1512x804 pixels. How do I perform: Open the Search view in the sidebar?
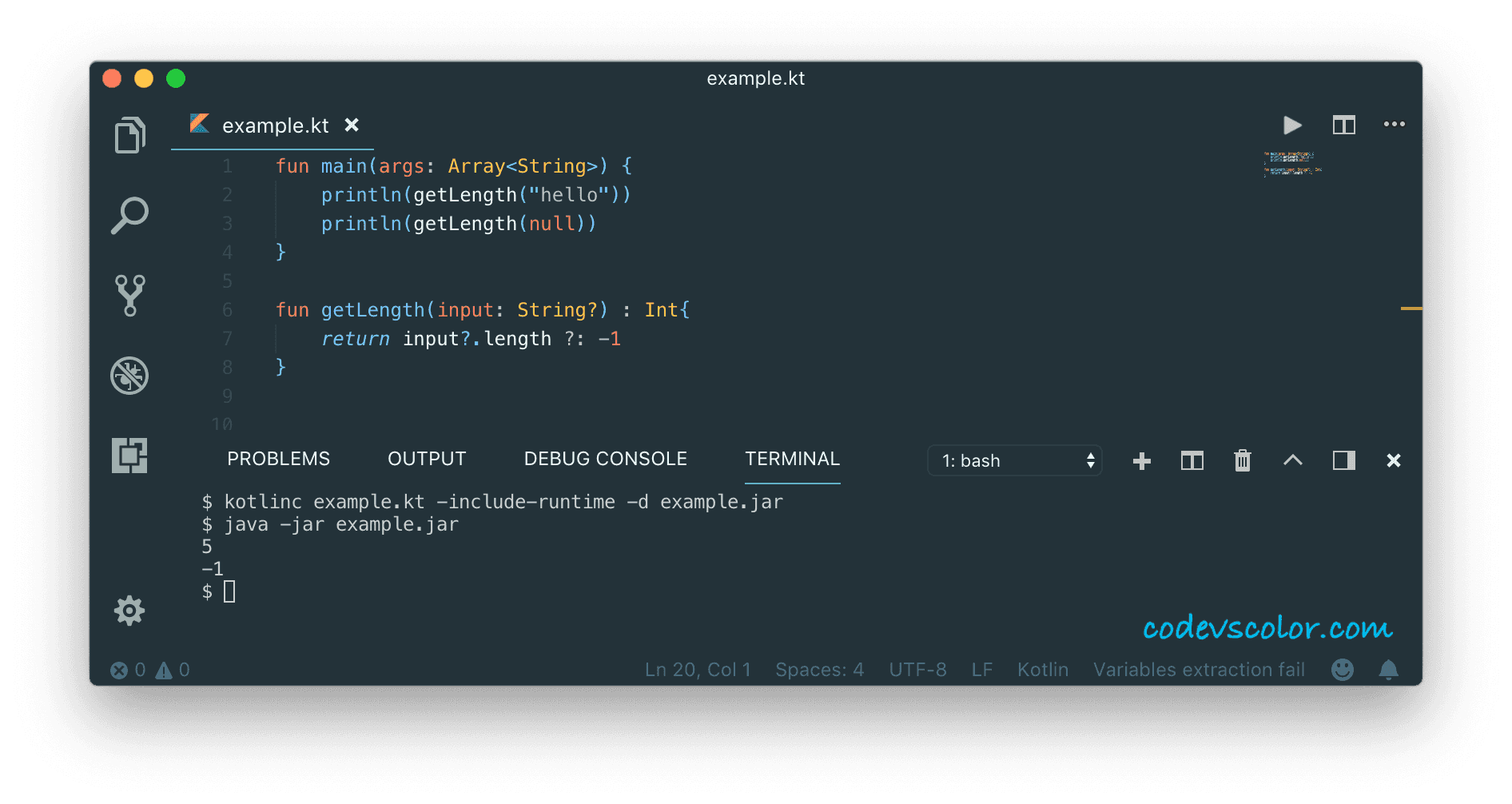(129, 215)
